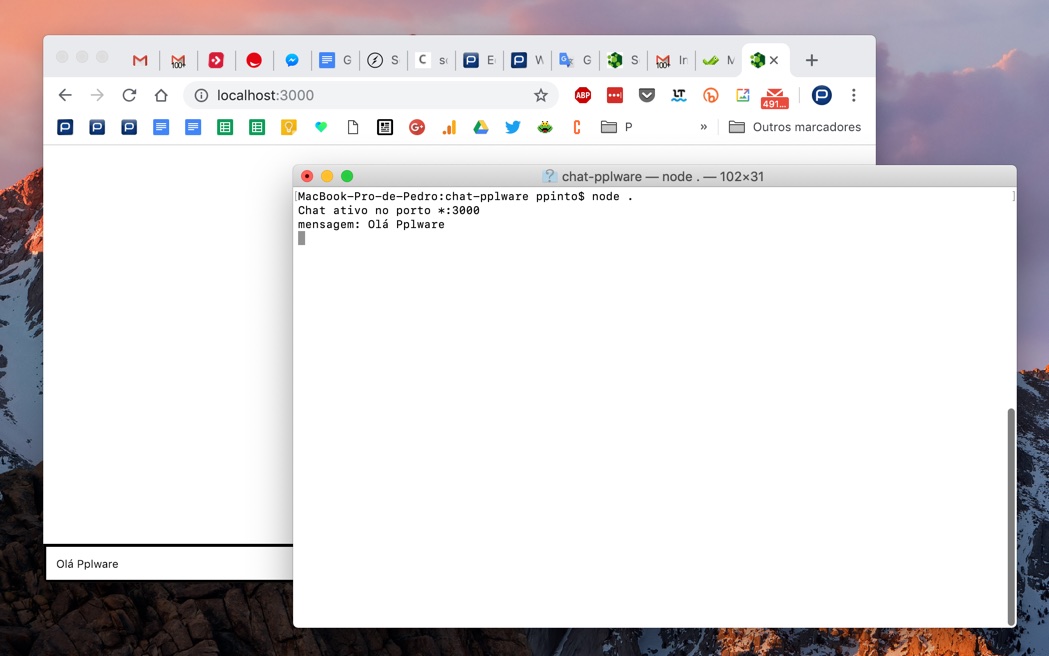Click the Bitly extension icon
Viewport: 1049px width, 656px height.
click(x=710, y=95)
